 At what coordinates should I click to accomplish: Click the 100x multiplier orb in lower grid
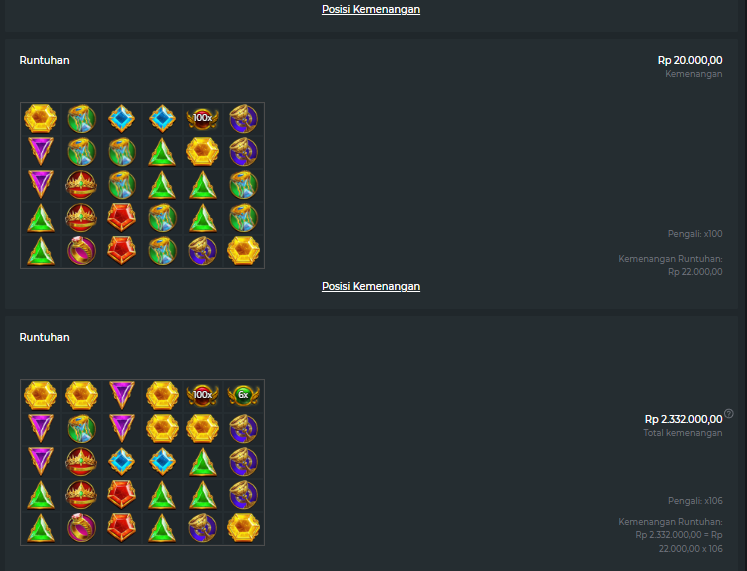pos(202,396)
